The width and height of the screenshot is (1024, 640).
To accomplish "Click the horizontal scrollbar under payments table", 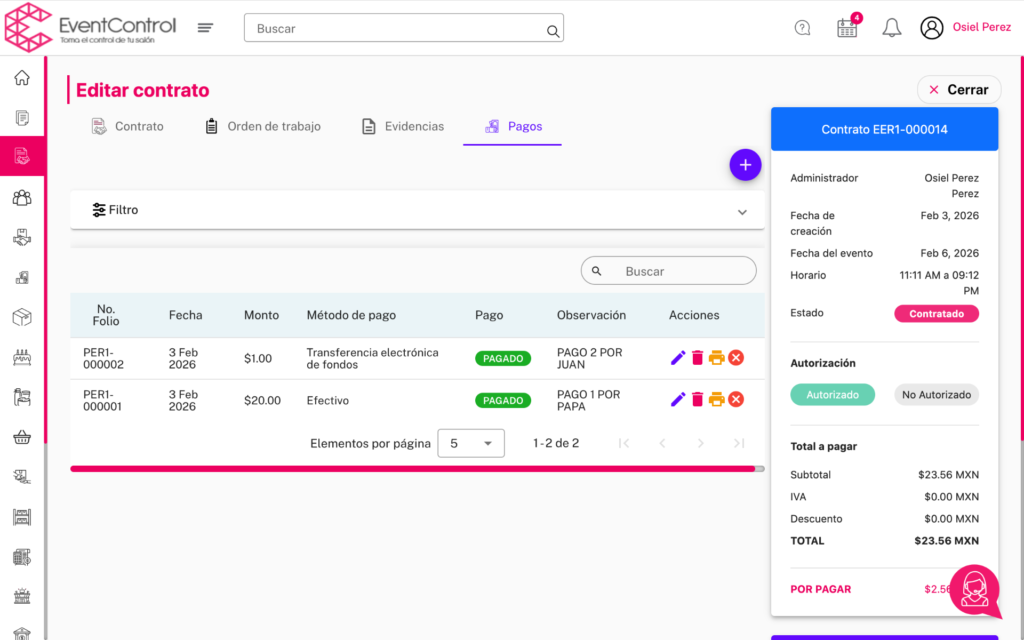I will click(412, 468).
